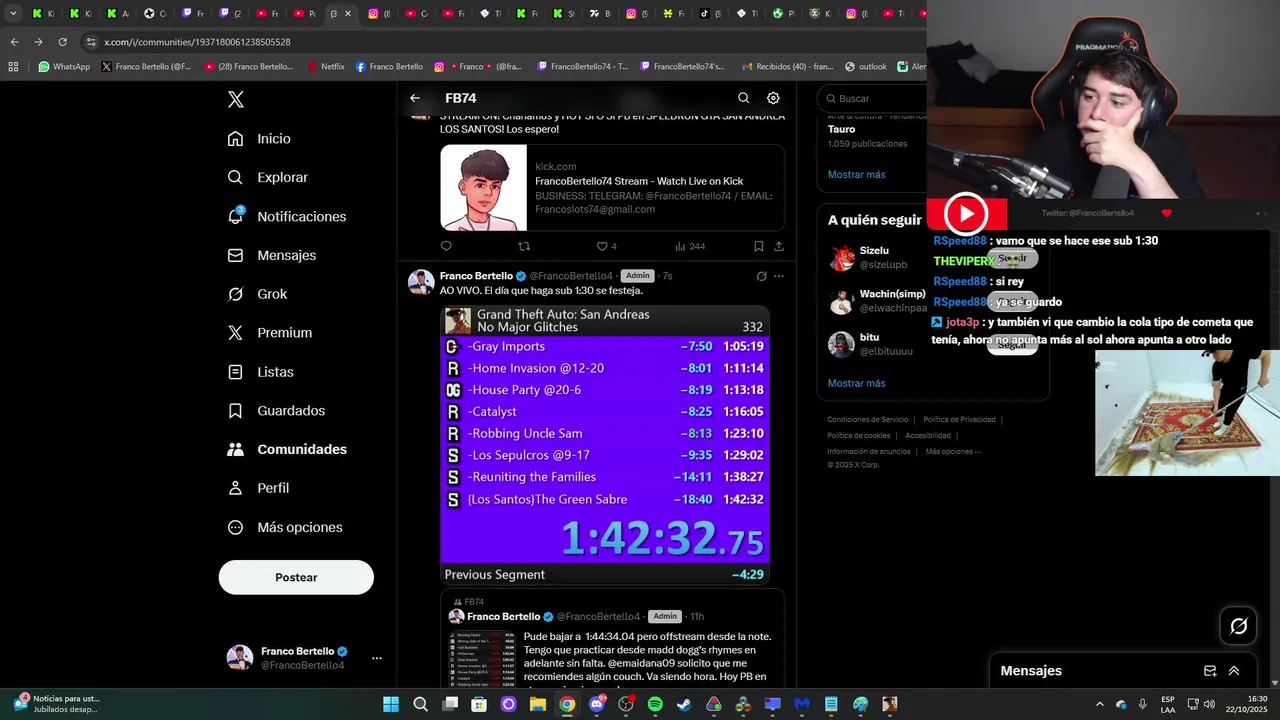Open Recibidos (40) Gmail bookmark
This screenshot has height=720, width=1280.
click(x=786, y=67)
